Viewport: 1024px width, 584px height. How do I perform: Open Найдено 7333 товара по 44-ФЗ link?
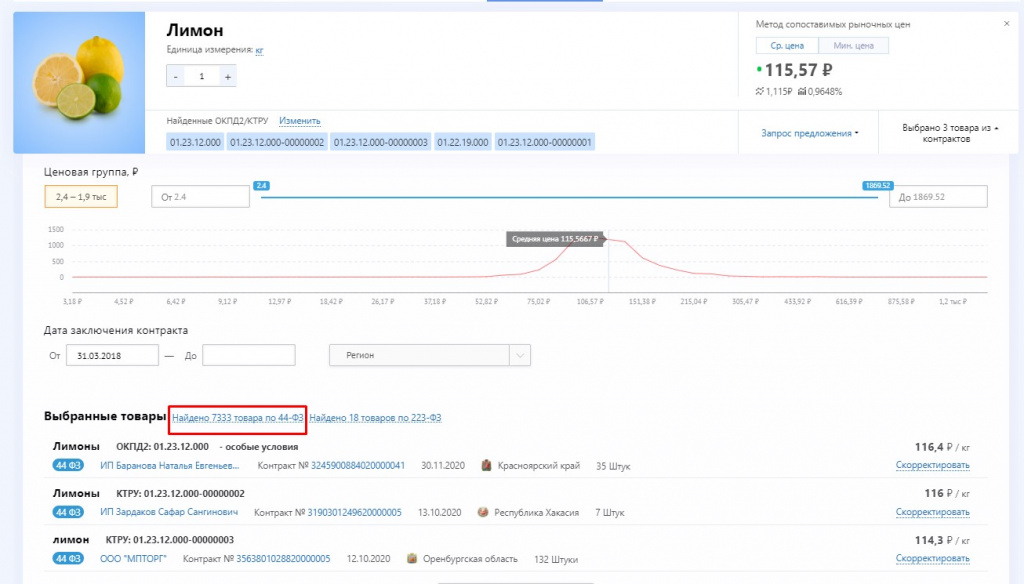click(238, 418)
